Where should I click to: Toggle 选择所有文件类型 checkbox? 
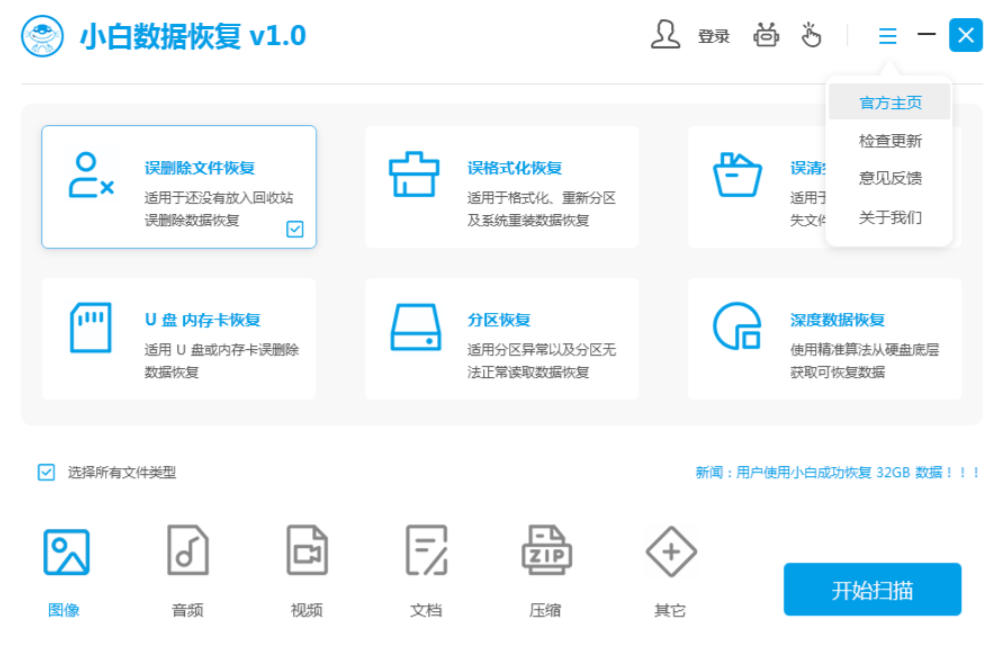(47, 472)
